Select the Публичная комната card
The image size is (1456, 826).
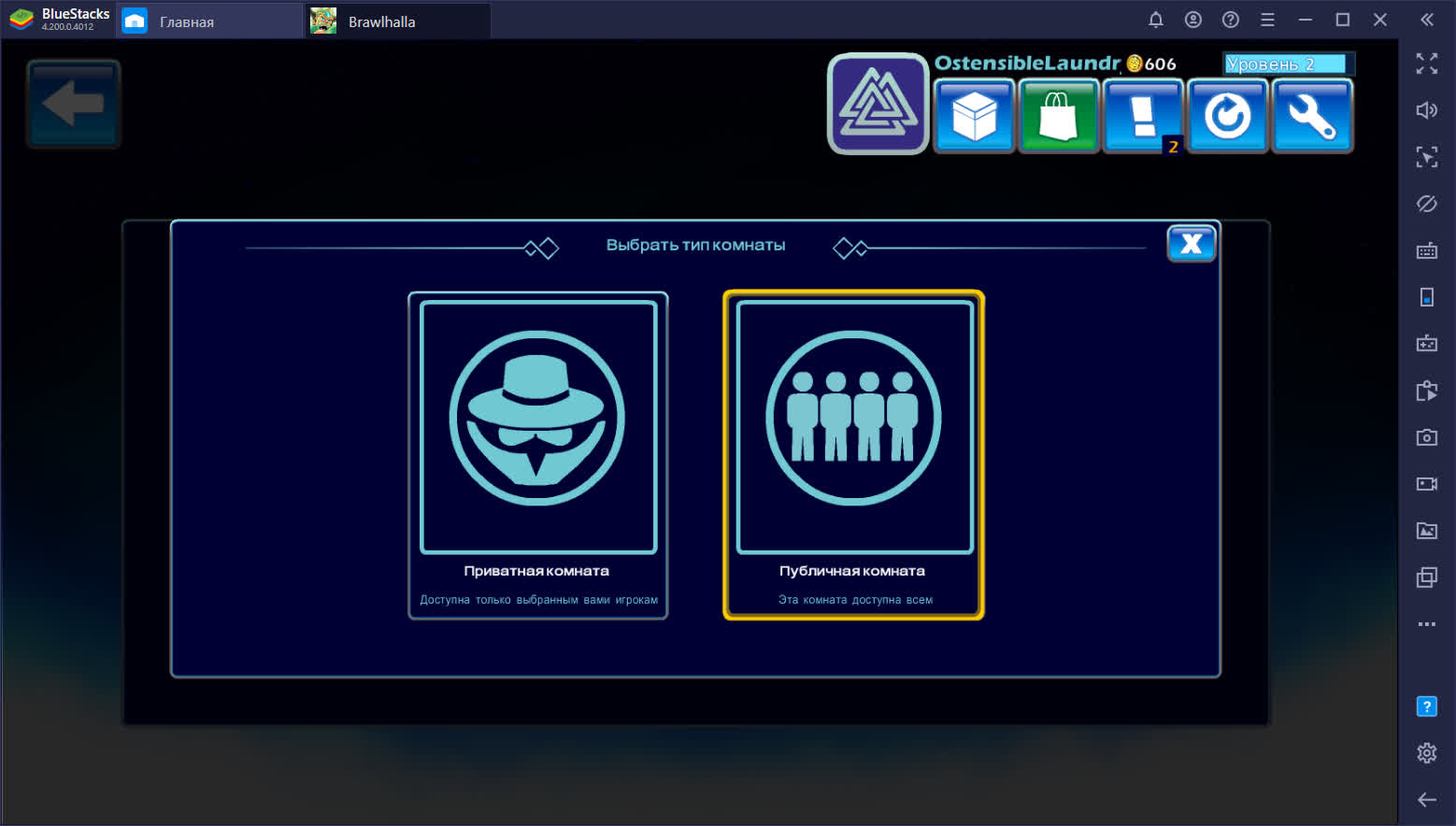(854, 455)
